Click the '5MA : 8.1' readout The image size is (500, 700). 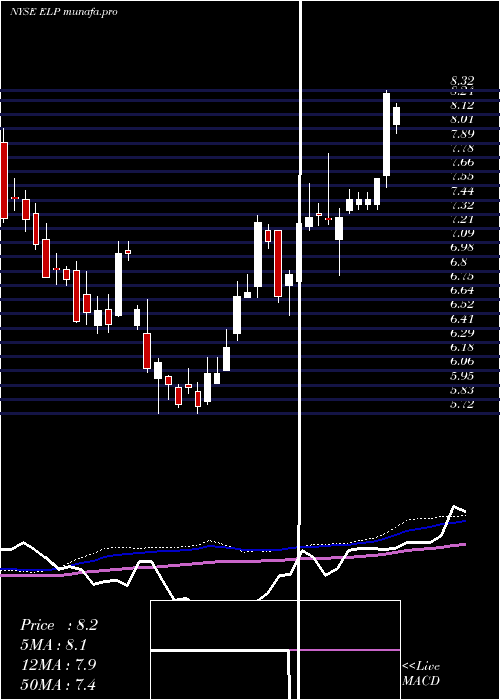(x=54, y=645)
